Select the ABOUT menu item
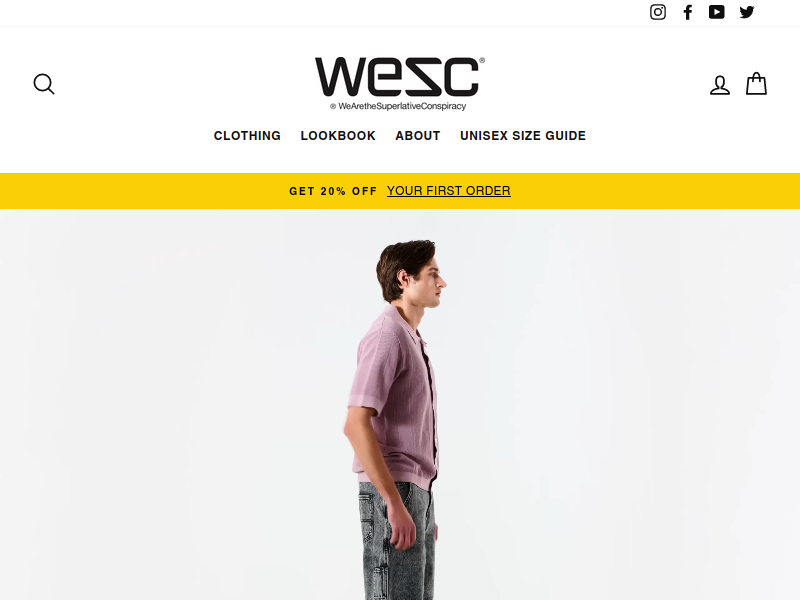The width and height of the screenshot is (800, 600). (x=418, y=136)
